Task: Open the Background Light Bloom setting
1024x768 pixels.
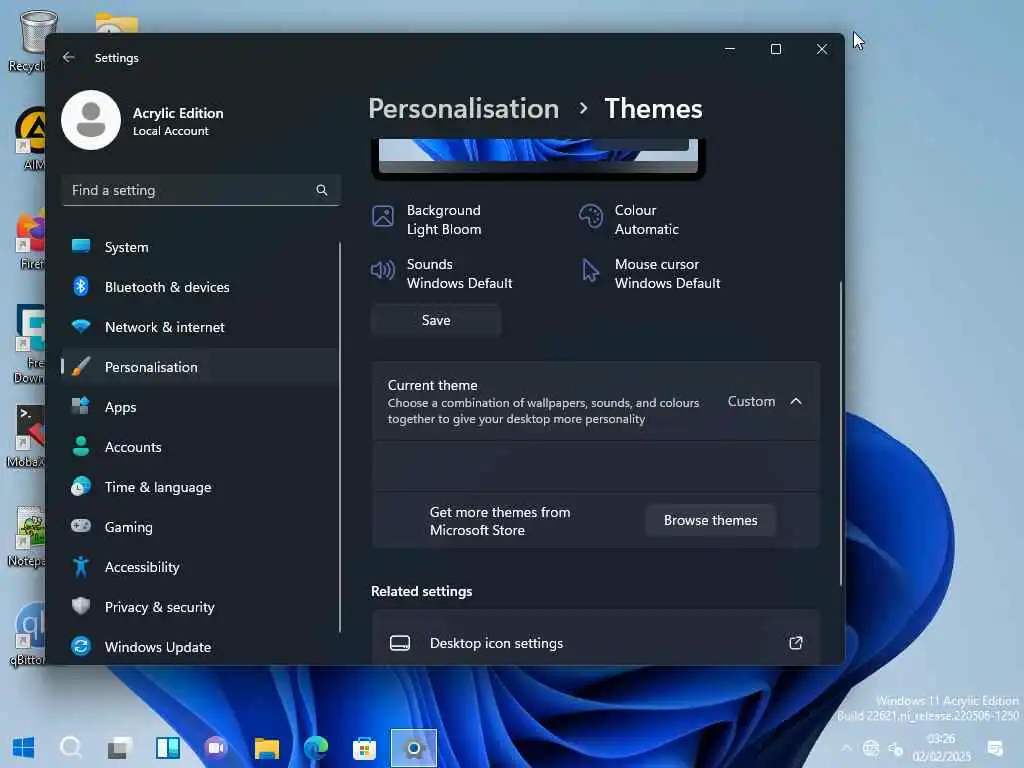Action: [x=428, y=219]
